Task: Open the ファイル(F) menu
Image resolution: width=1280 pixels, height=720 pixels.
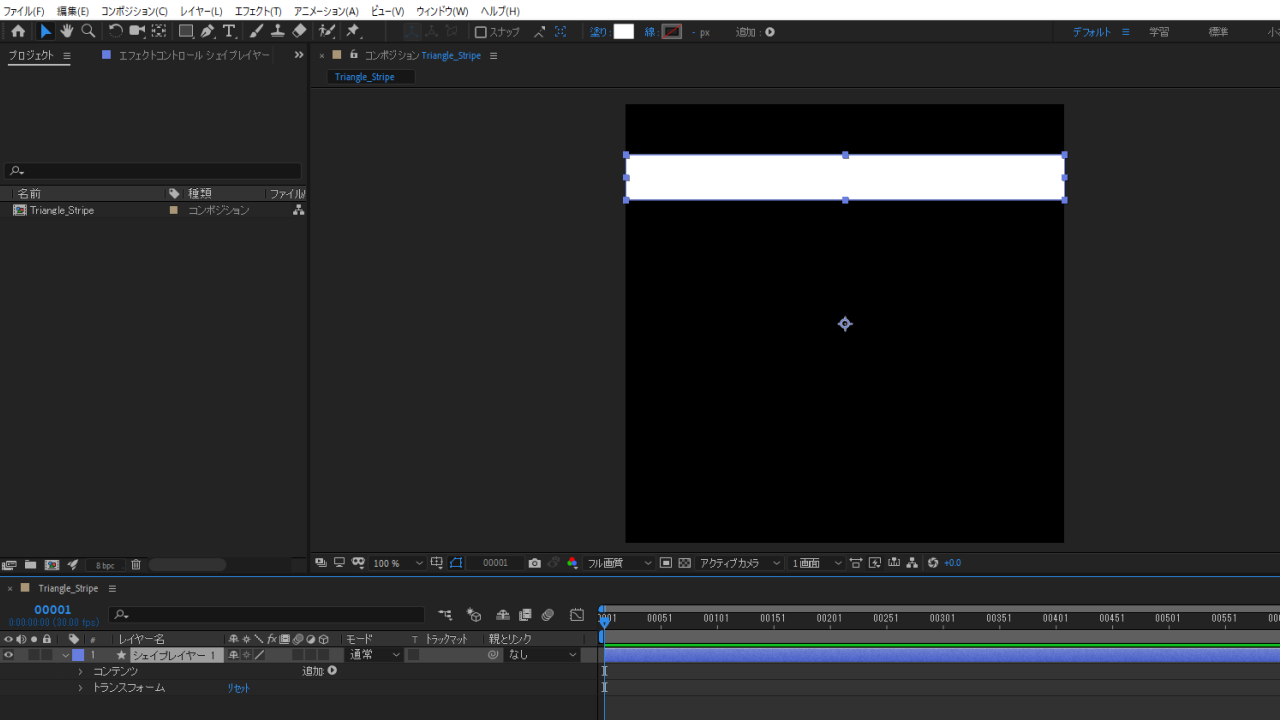Action: (x=24, y=11)
